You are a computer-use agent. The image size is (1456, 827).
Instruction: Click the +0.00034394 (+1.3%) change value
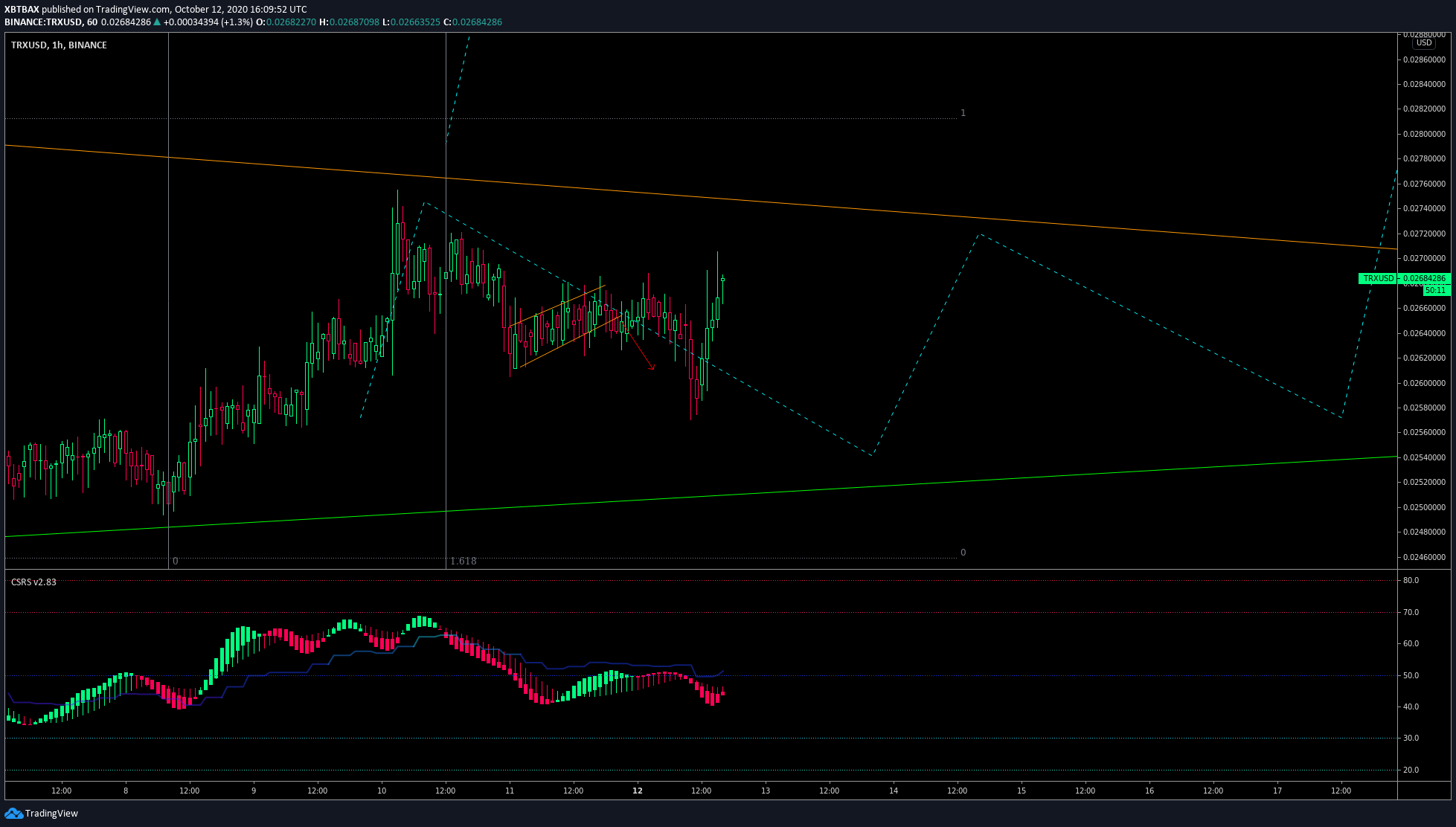coord(208,22)
